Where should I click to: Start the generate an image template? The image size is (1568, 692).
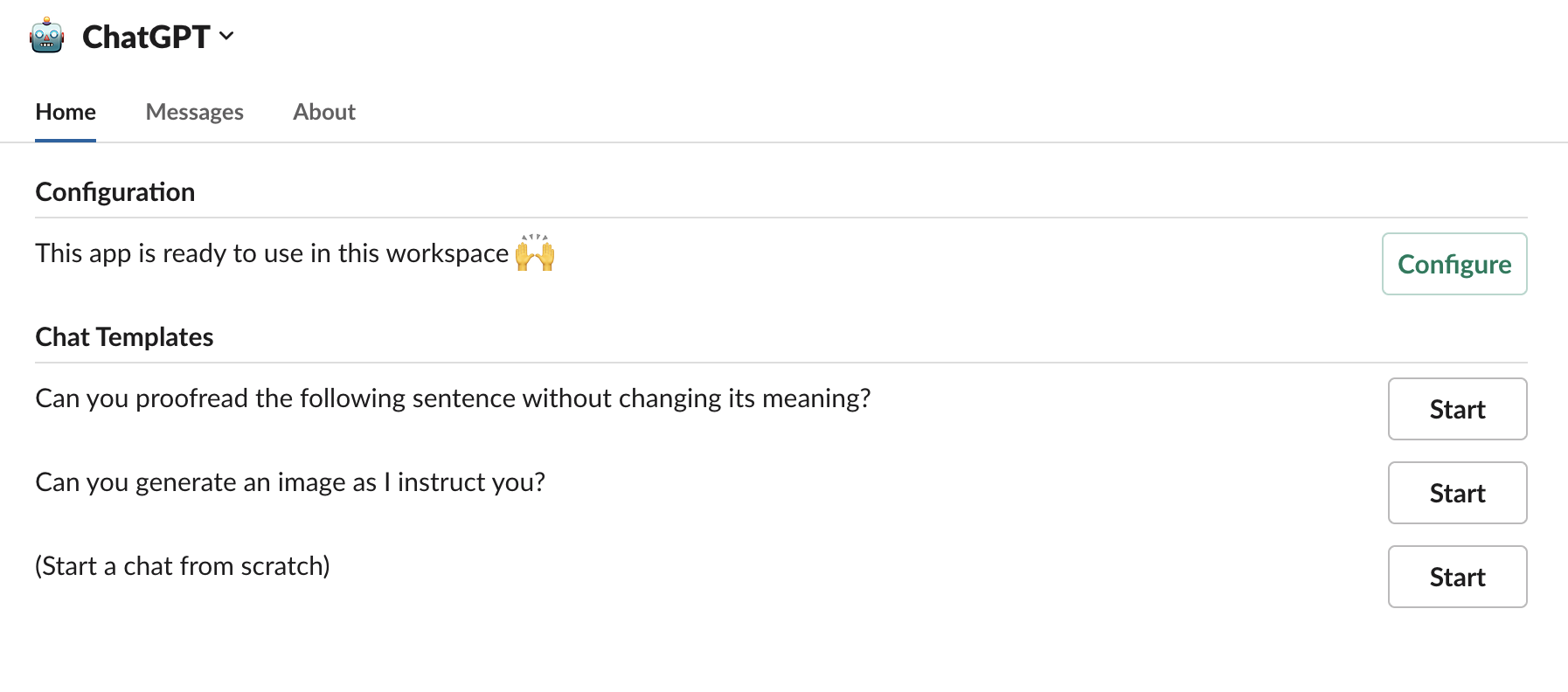point(1456,493)
